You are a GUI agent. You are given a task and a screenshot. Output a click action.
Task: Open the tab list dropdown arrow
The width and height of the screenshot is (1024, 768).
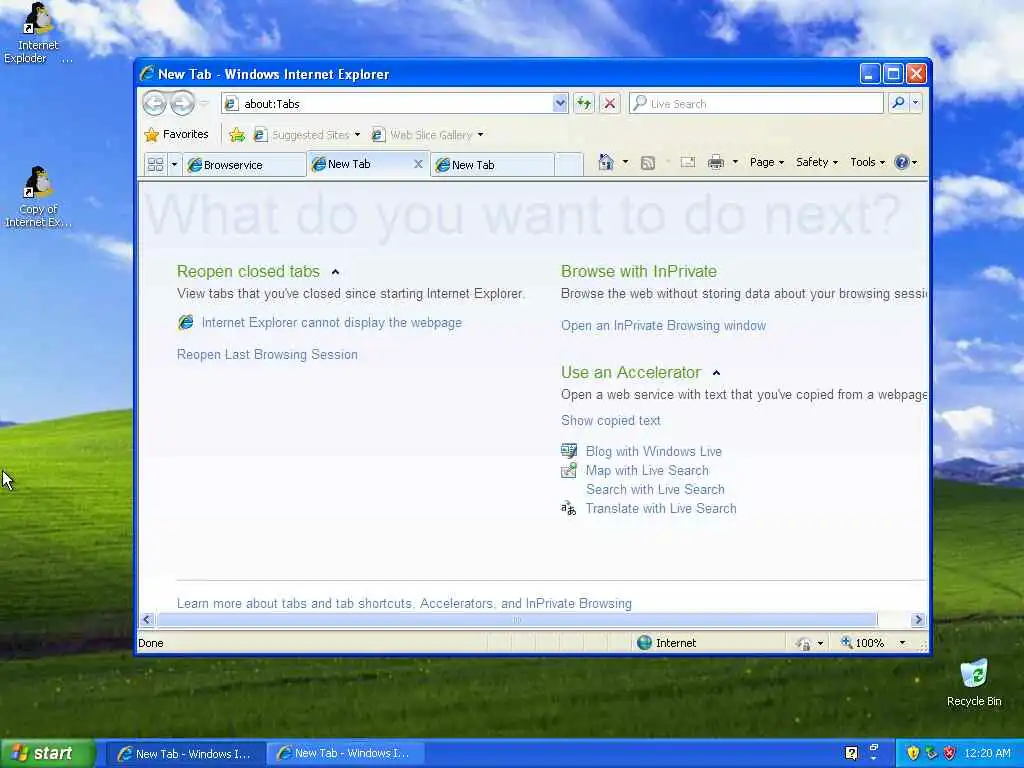point(174,165)
